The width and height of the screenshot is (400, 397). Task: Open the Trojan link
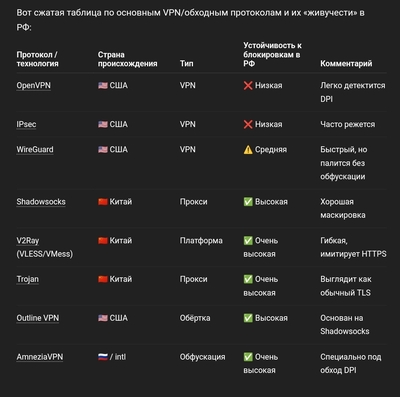click(x=28, y=279)
